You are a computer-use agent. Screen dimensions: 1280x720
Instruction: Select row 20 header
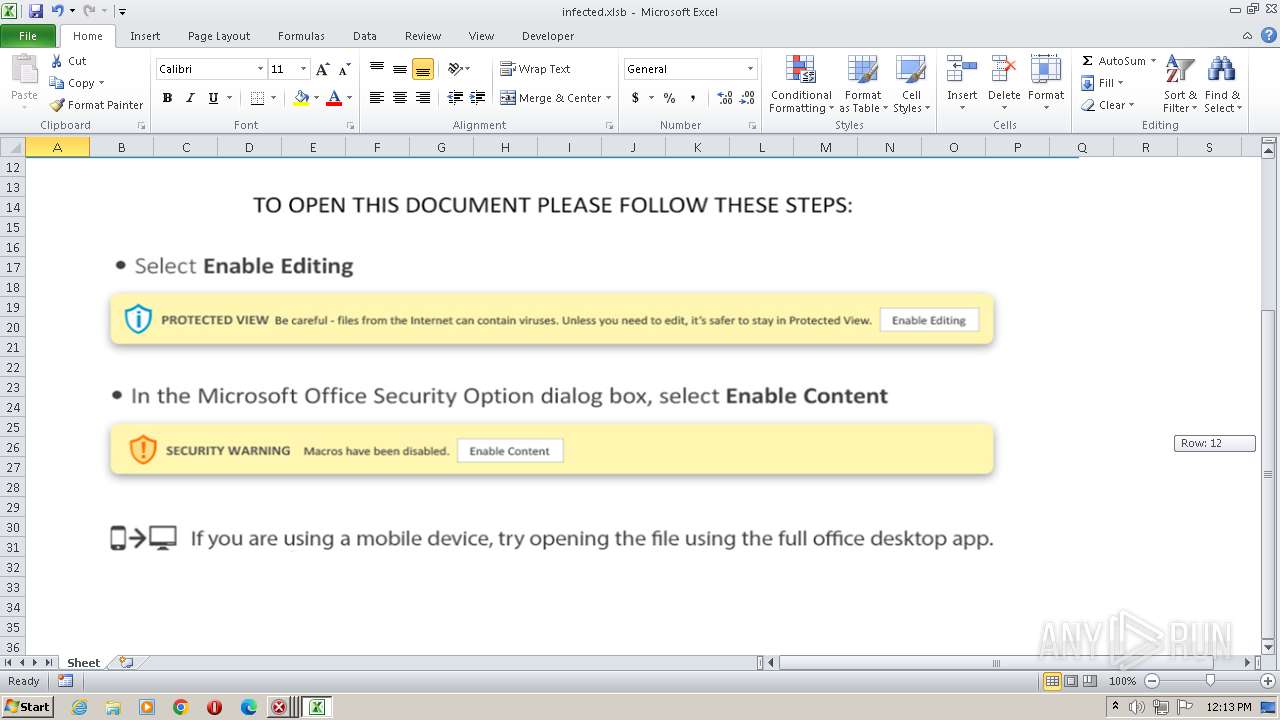coord(13,327)
